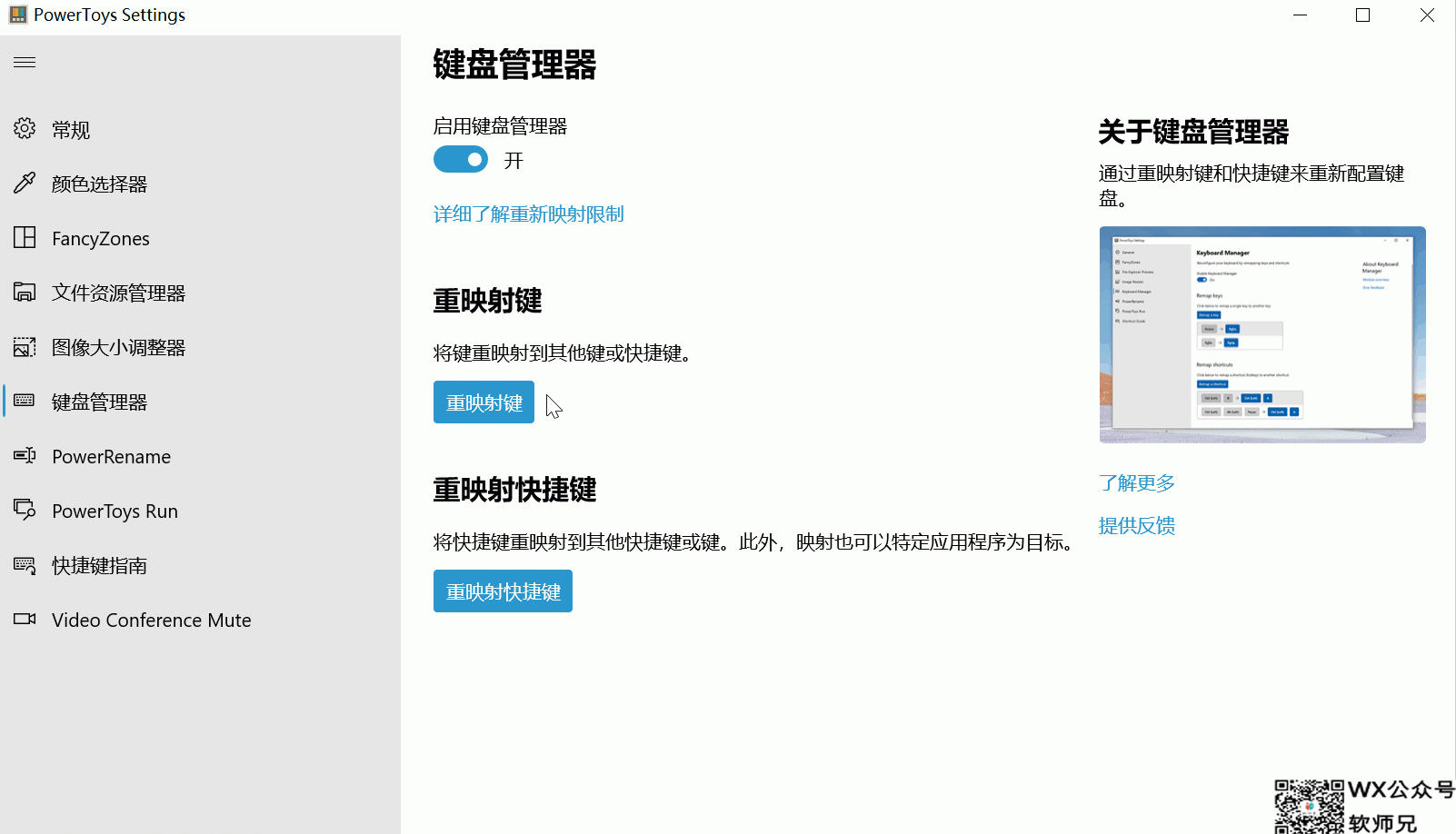Select 图像大小调整器 in the sidebar

(200, 347)
